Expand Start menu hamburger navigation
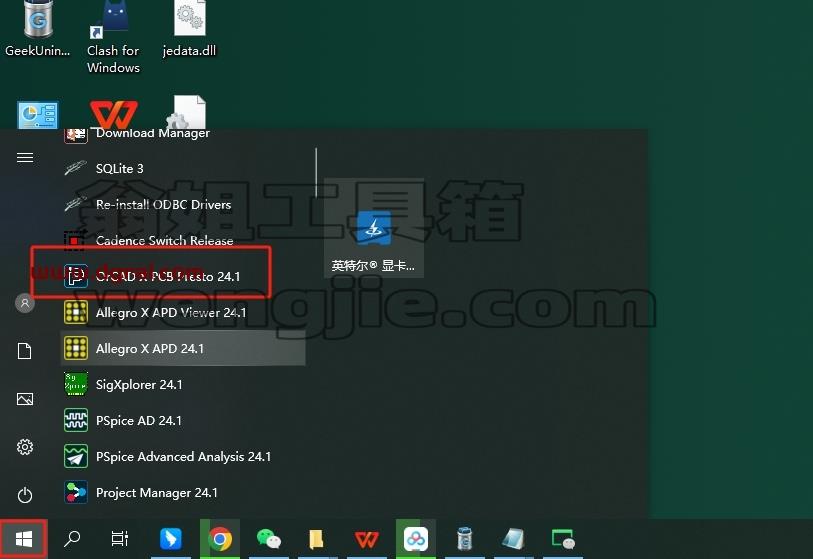This screenshot has width=813, height=559. [x=25, y=157]
